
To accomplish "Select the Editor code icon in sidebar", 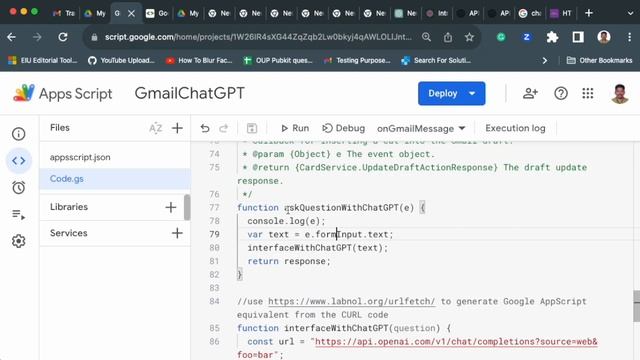I will tap(18, 160).
